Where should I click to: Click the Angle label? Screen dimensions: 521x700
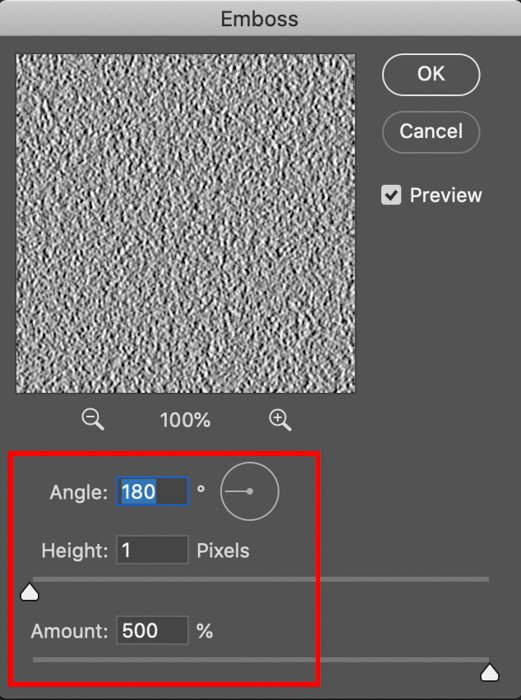point(79,492)
